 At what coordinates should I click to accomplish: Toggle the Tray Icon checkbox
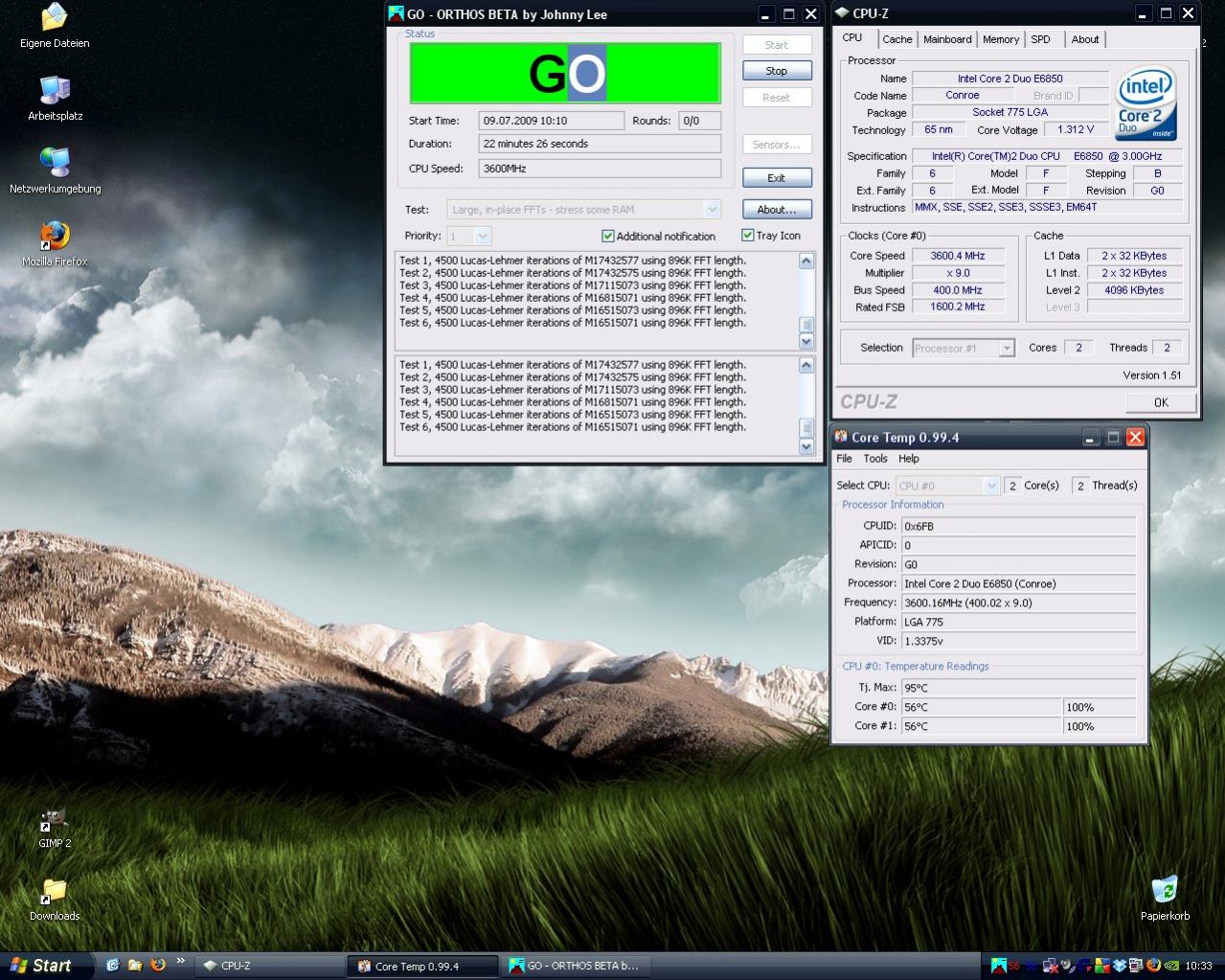[x=747, y=235]
